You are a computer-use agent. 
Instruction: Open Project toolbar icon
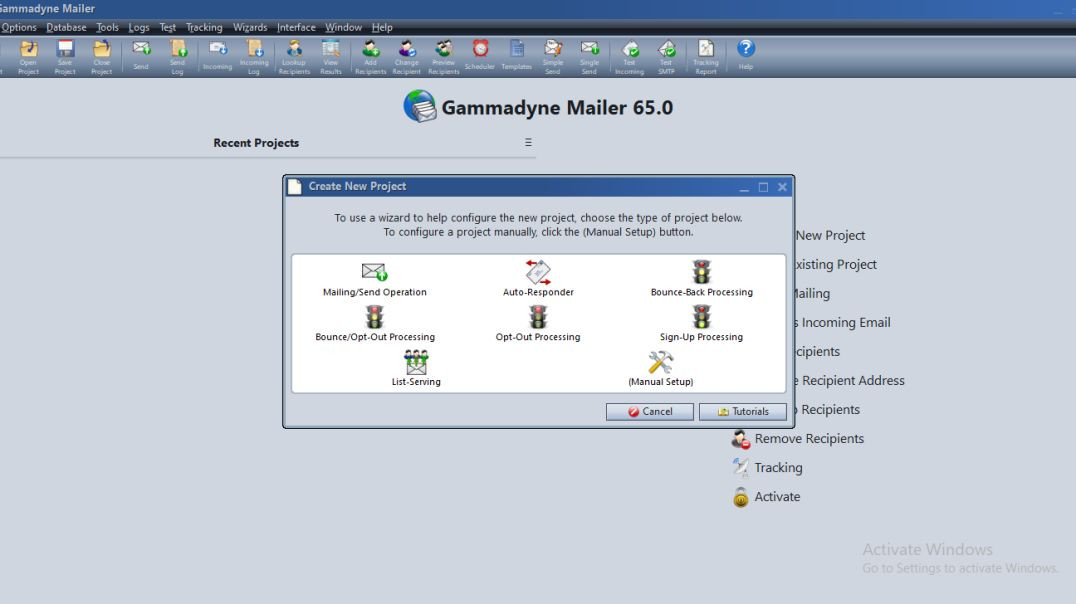(x=28, y=56)
